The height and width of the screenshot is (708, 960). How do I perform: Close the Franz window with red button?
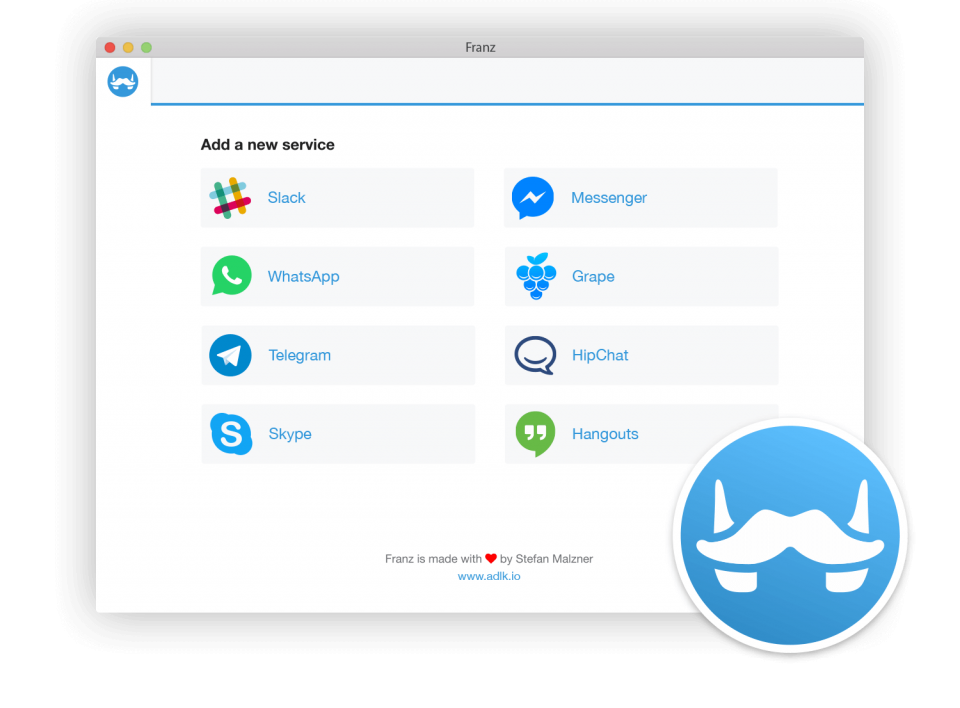pos(110,47)
